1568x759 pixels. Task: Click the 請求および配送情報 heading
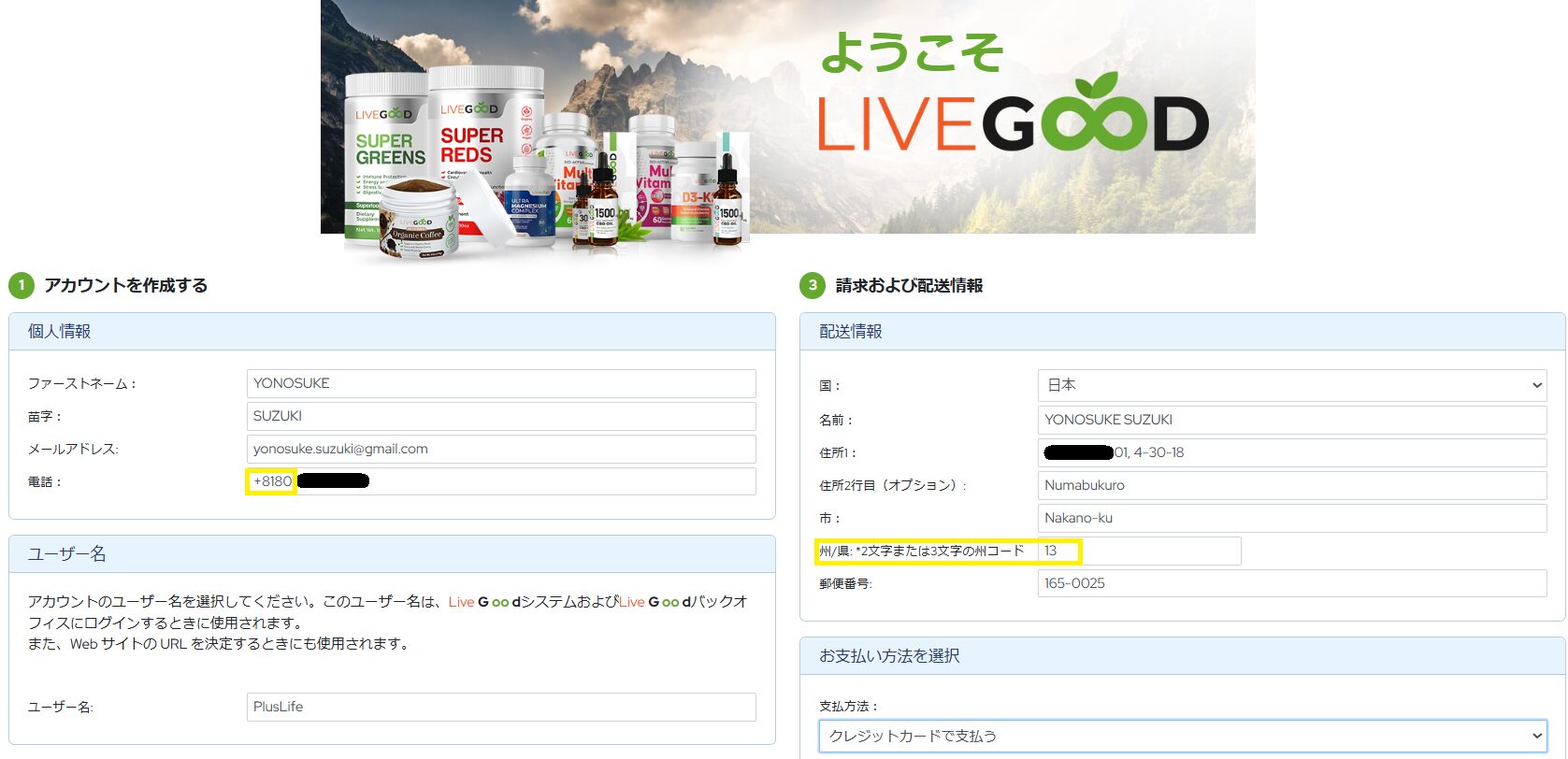pyautogui.click(x=909, y=285)
